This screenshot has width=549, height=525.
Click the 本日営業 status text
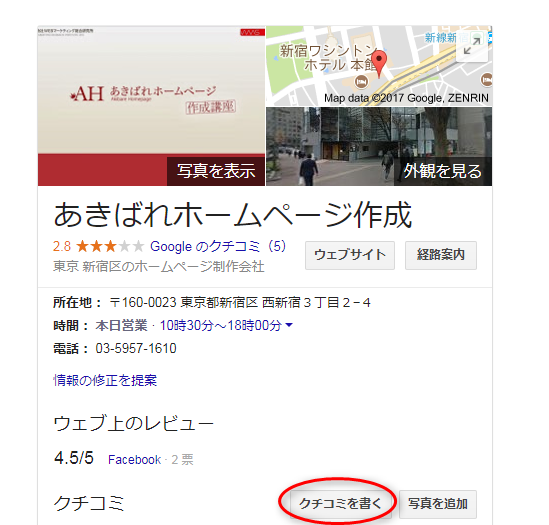pyautogui.click(x=121, y=325)
